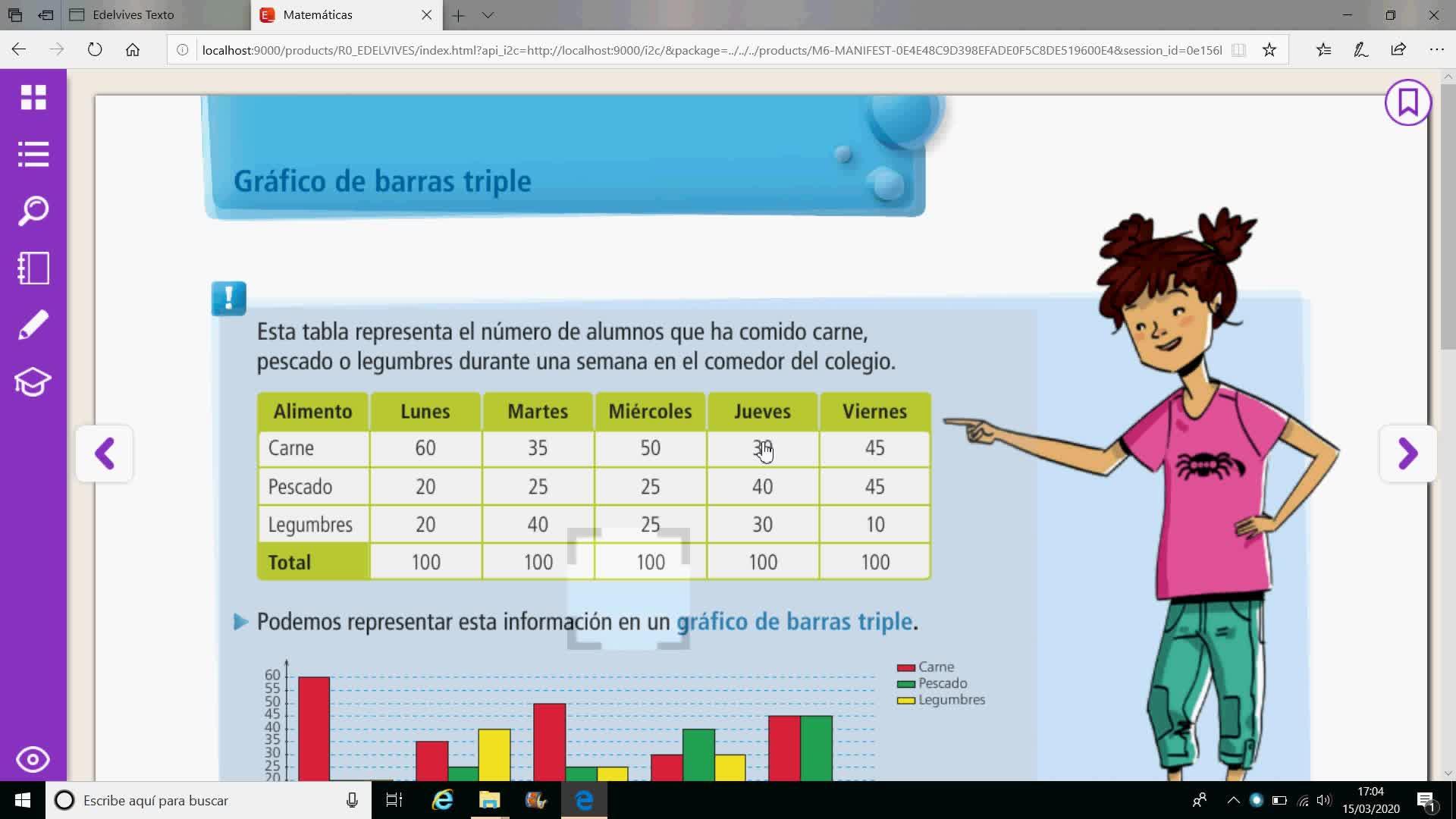Open File Explorer from taskbar
The image size is (1456, 819).
(490, 800)
